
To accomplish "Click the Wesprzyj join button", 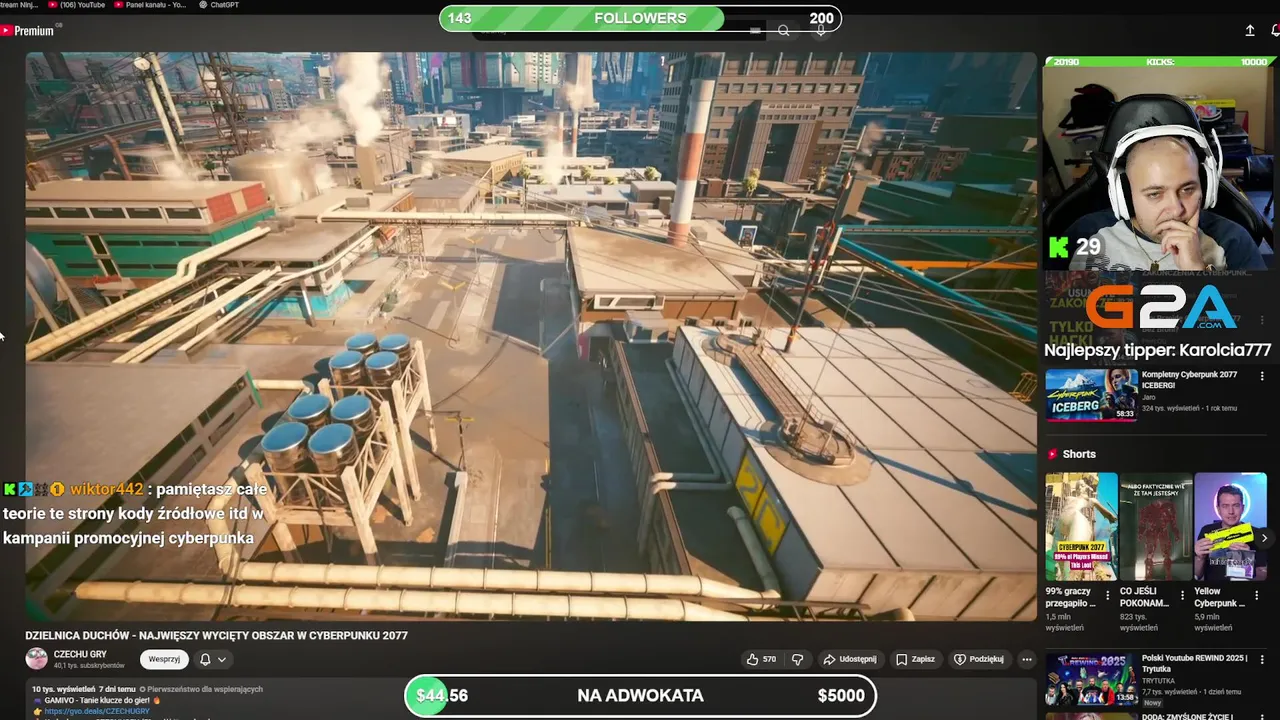I will (164, 659).
